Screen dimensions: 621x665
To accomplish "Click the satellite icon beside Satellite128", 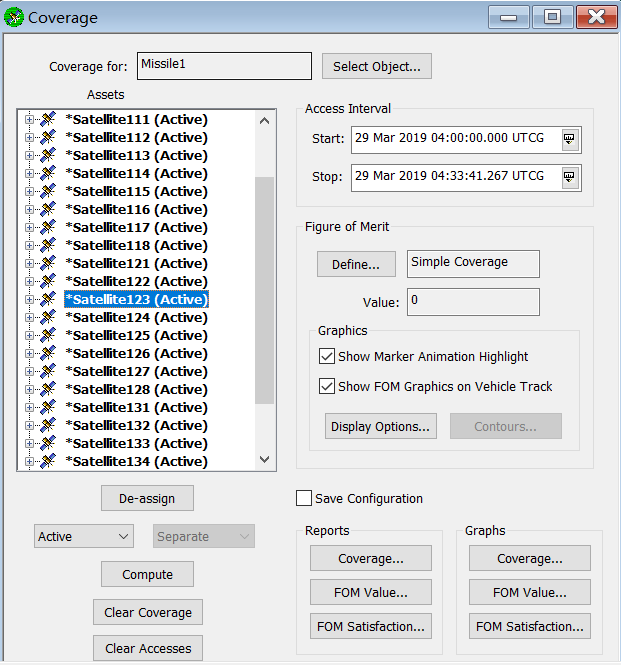I will (48, 389).
